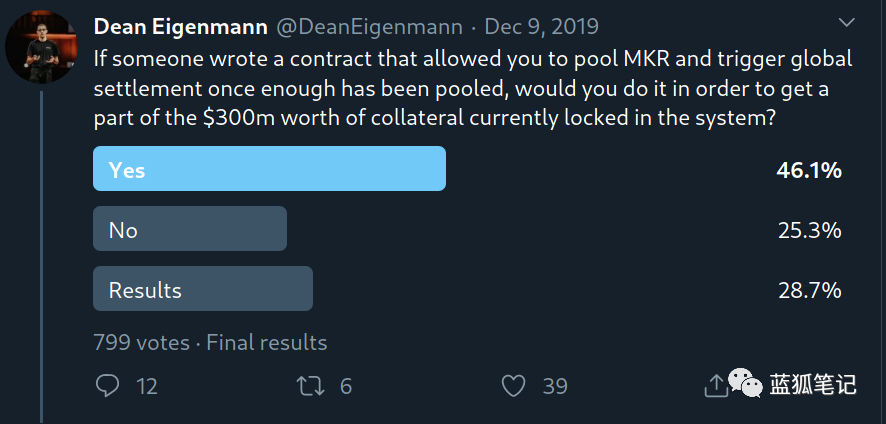Viewport: 886px width, 424px height.
Task: Select the Results poll bar
Action: tap(203, 288)
